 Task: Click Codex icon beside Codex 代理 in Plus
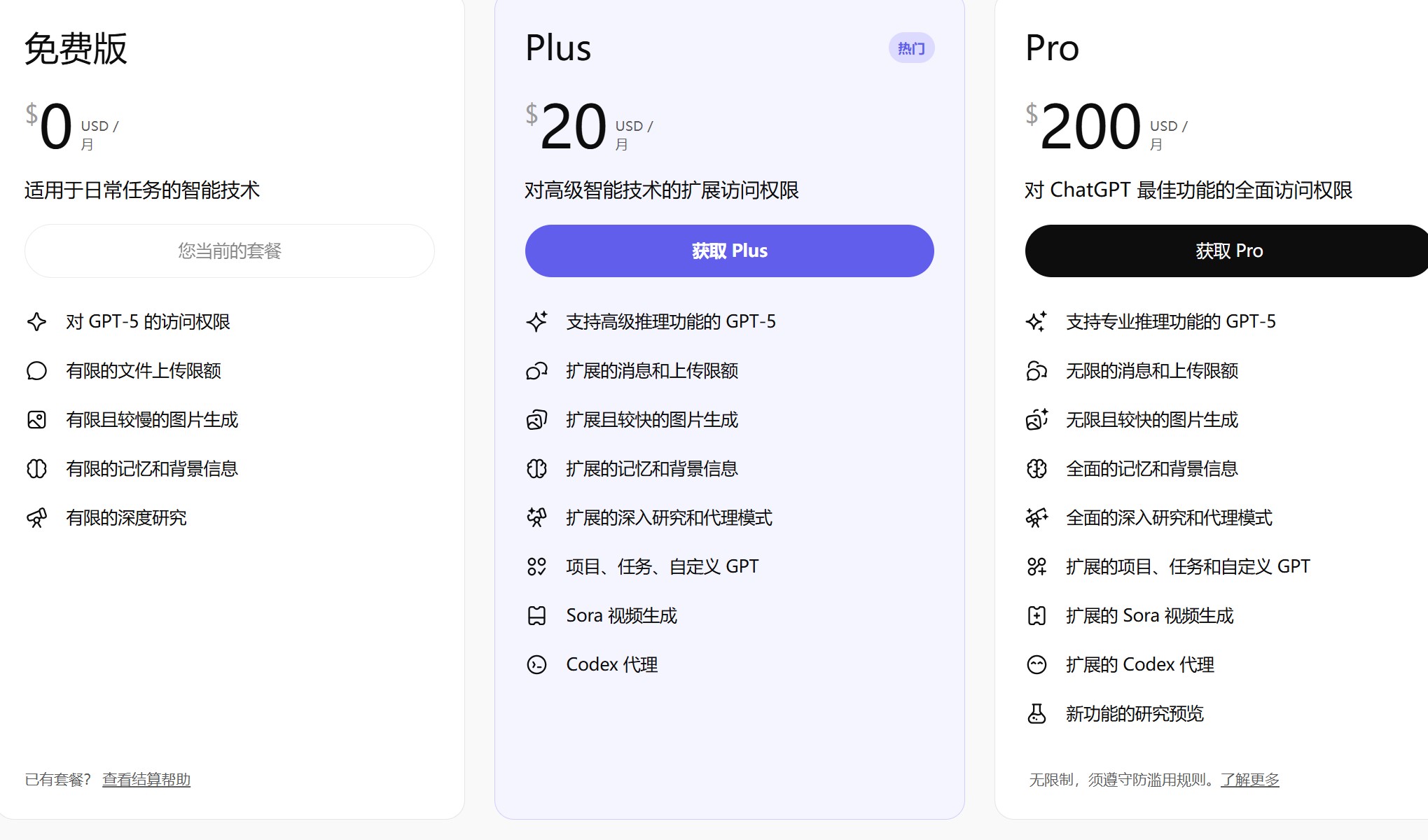click(536, 664)
